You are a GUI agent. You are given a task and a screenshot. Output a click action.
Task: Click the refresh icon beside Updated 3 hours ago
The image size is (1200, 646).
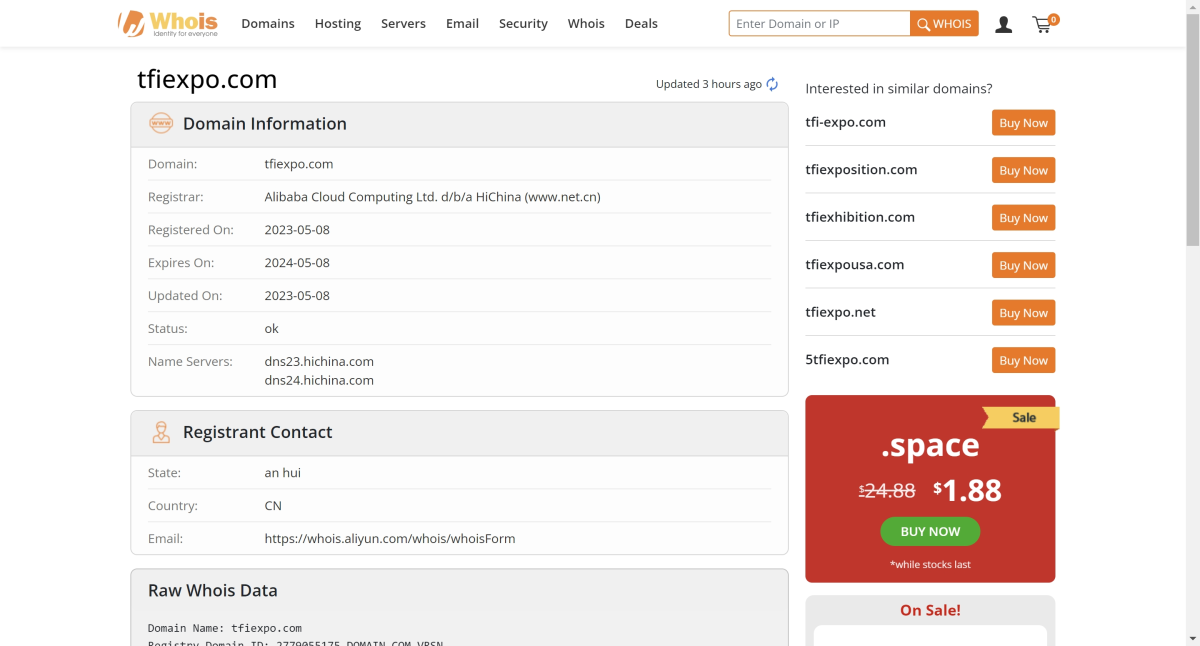pos(772,84)
